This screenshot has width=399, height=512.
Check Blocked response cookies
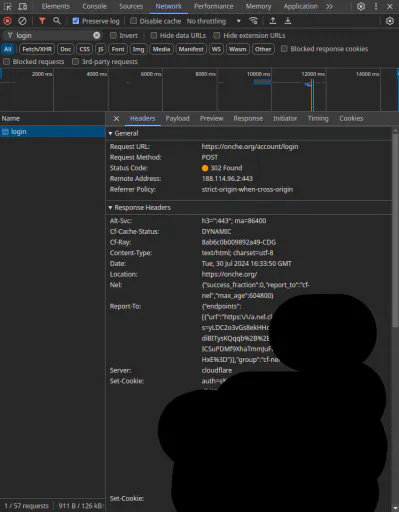pyautogui.click(x=284, y=49)
